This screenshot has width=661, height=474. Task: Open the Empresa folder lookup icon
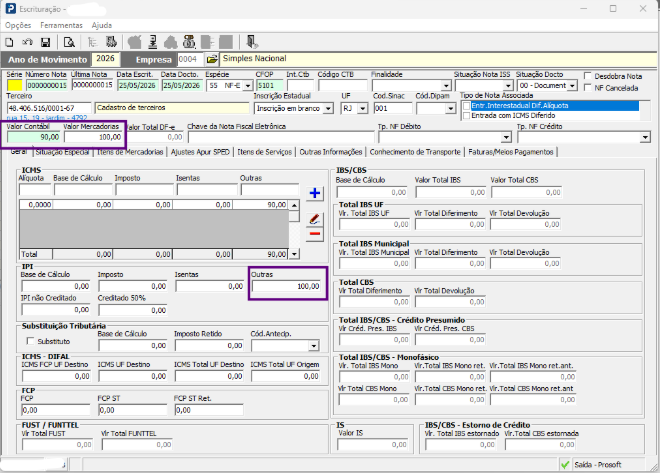click(x=212, y=59)
